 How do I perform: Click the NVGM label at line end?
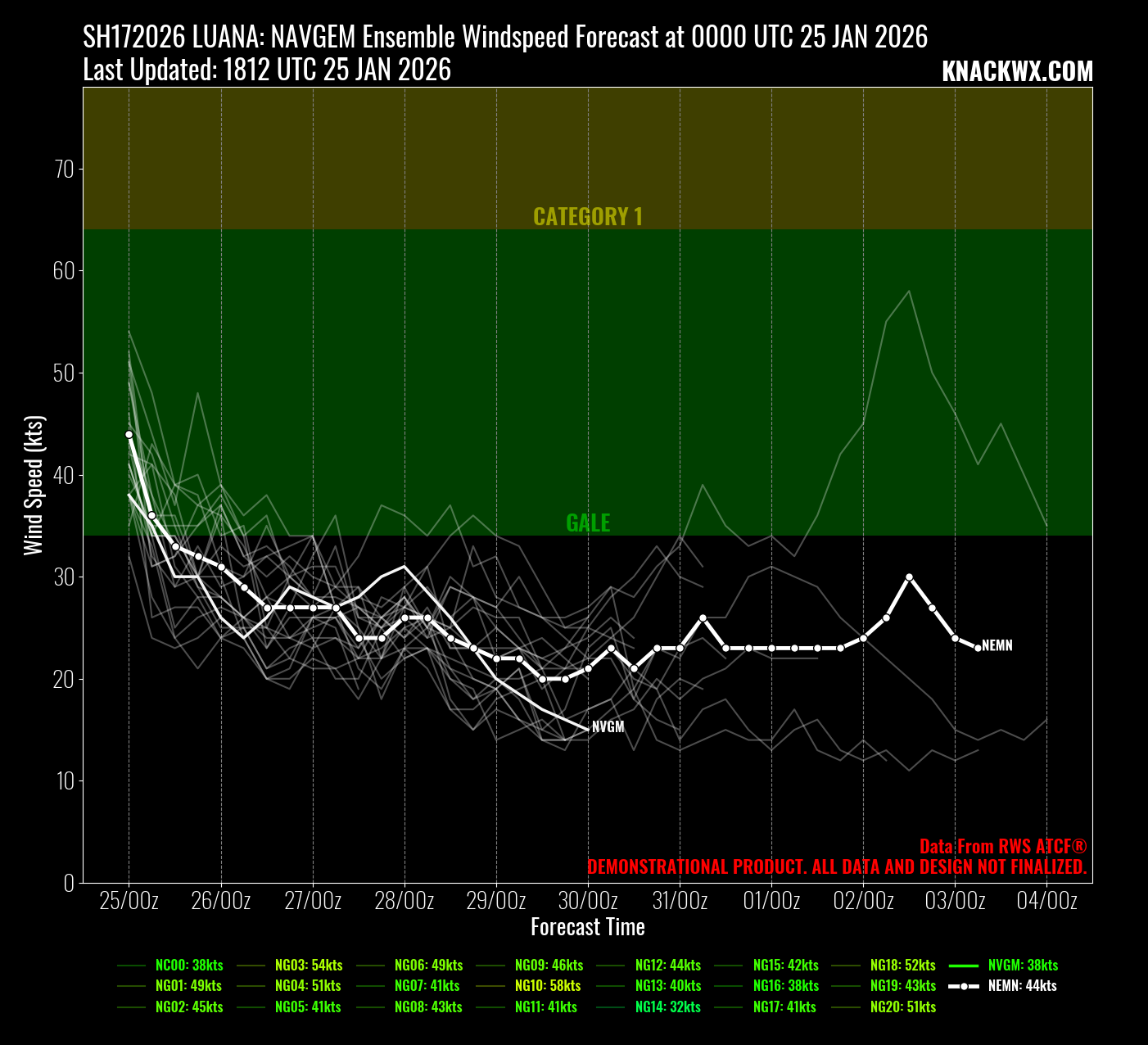(608, 727)
